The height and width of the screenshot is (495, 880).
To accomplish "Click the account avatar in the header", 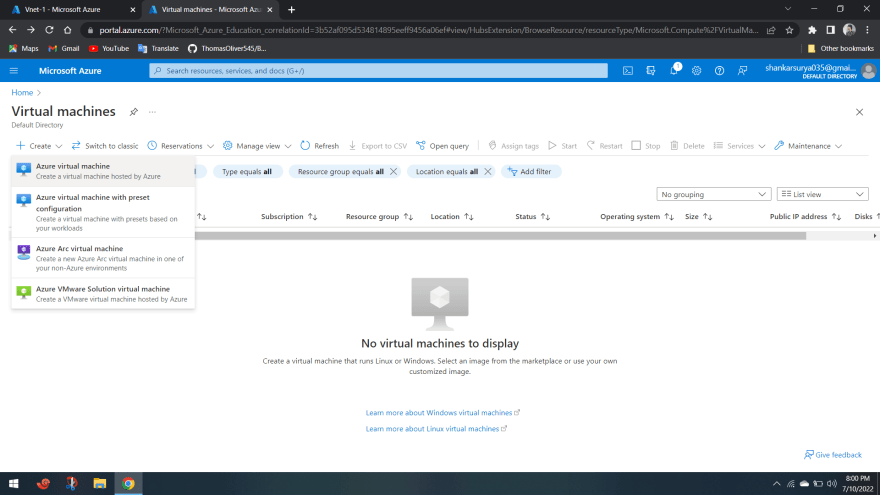I will (869, 71).
